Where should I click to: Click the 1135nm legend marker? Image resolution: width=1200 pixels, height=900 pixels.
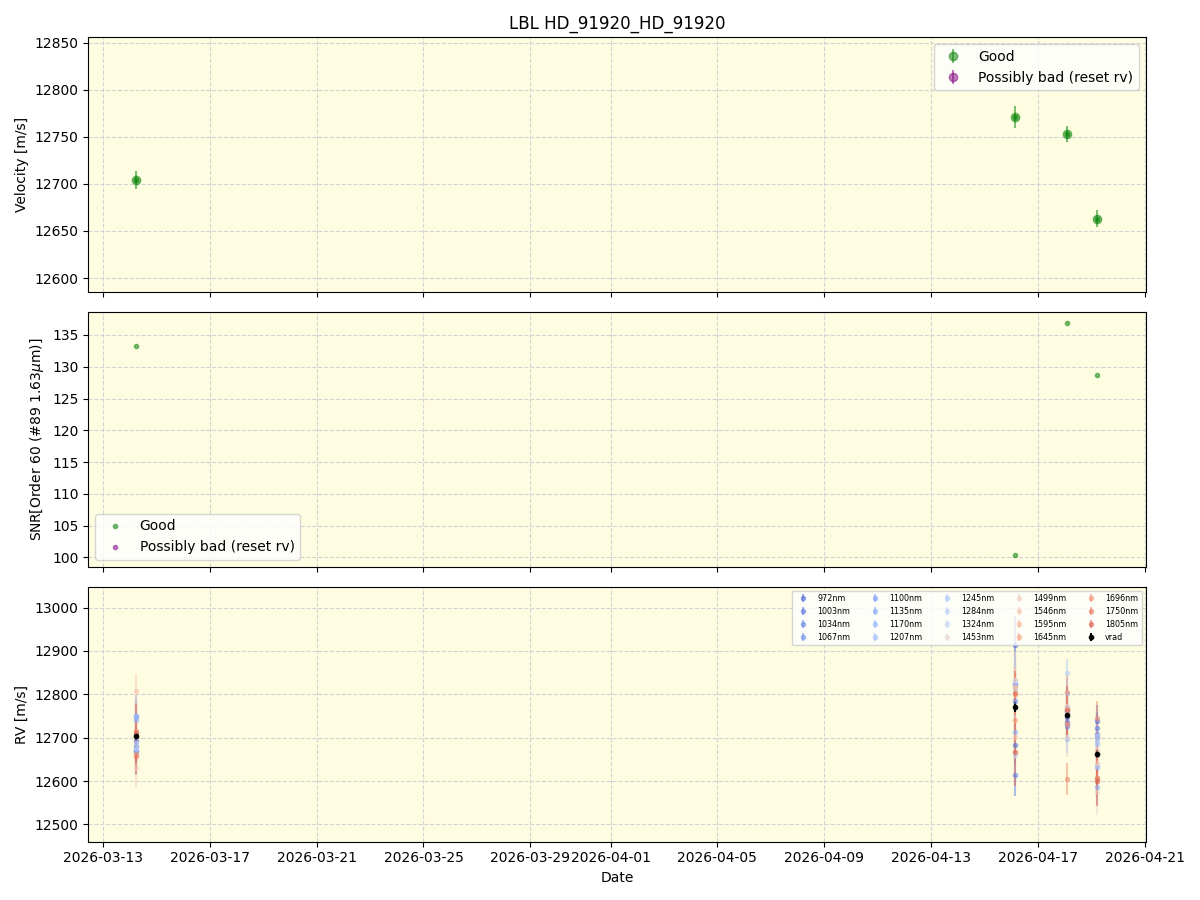pos(875,611)
